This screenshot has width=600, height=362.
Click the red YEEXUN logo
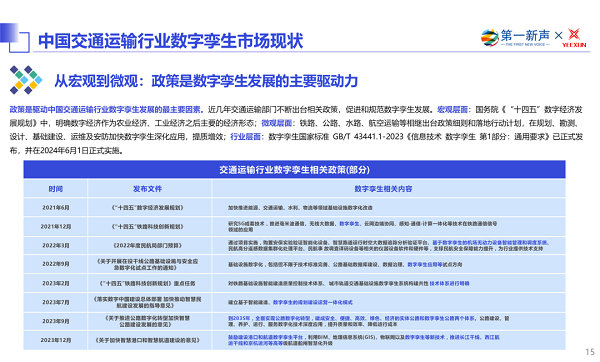point(574,38)
